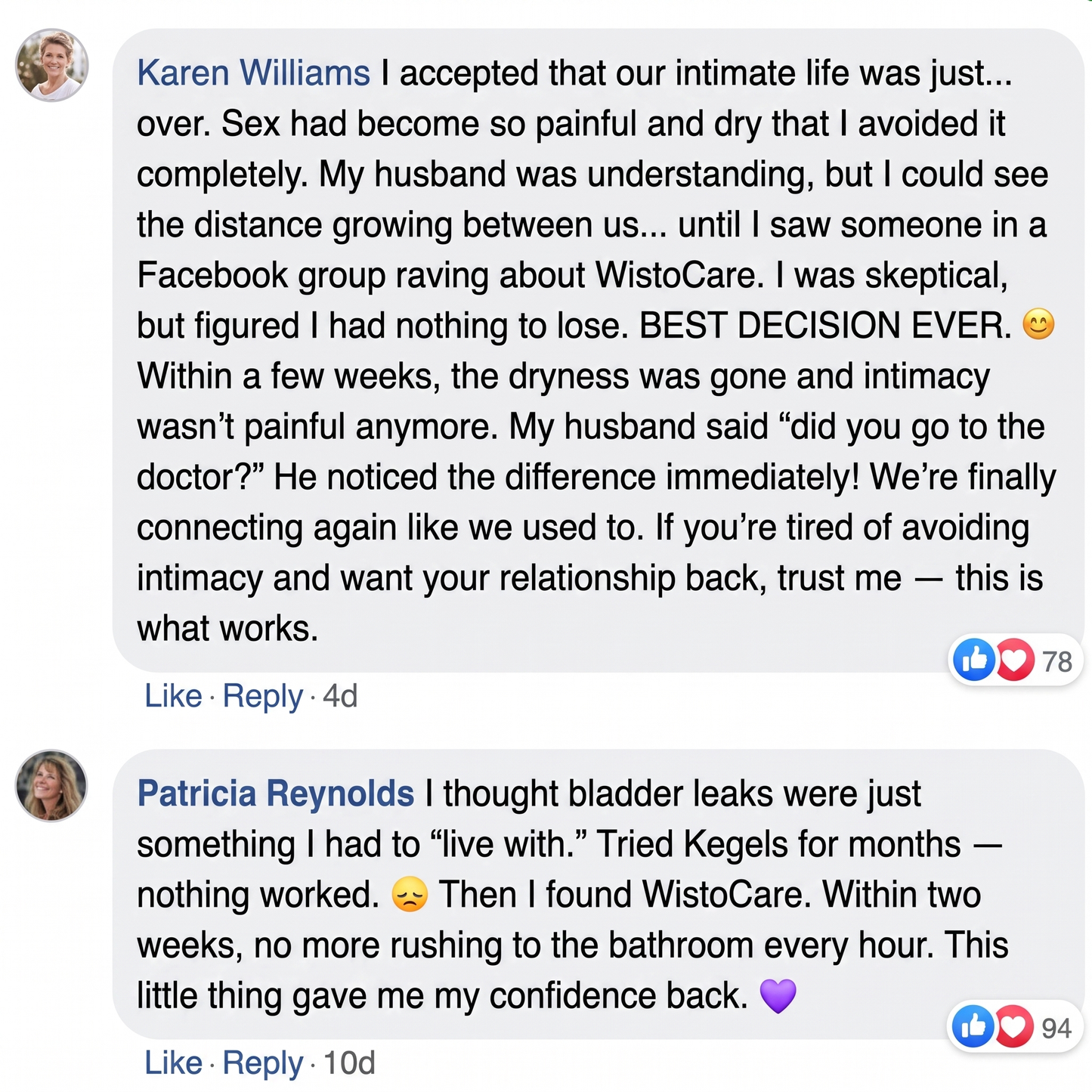Click thumbs-up reaction icon on Patricia's comment
This screenshot has width=1092, height=1092.
pos(973,1026)
